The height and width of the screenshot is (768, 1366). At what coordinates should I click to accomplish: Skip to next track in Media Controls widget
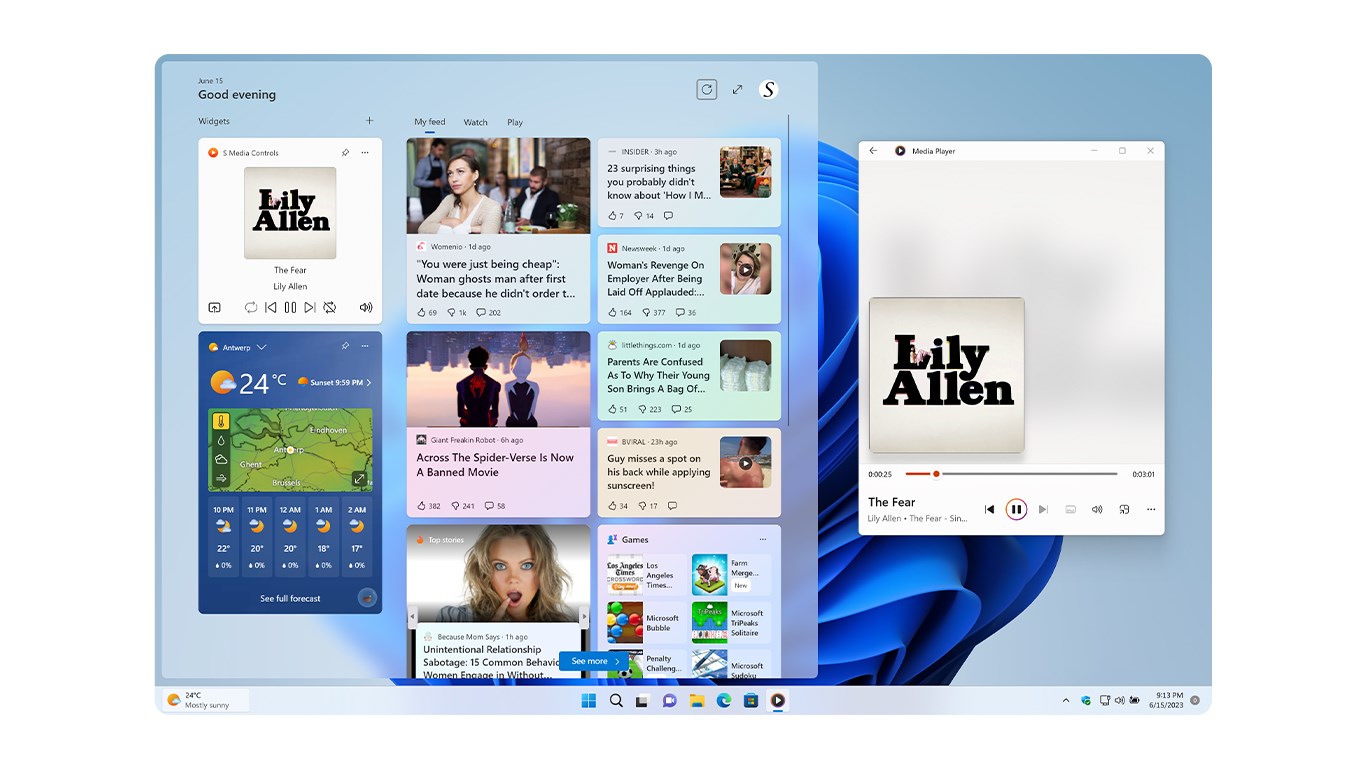coord(310,308)
